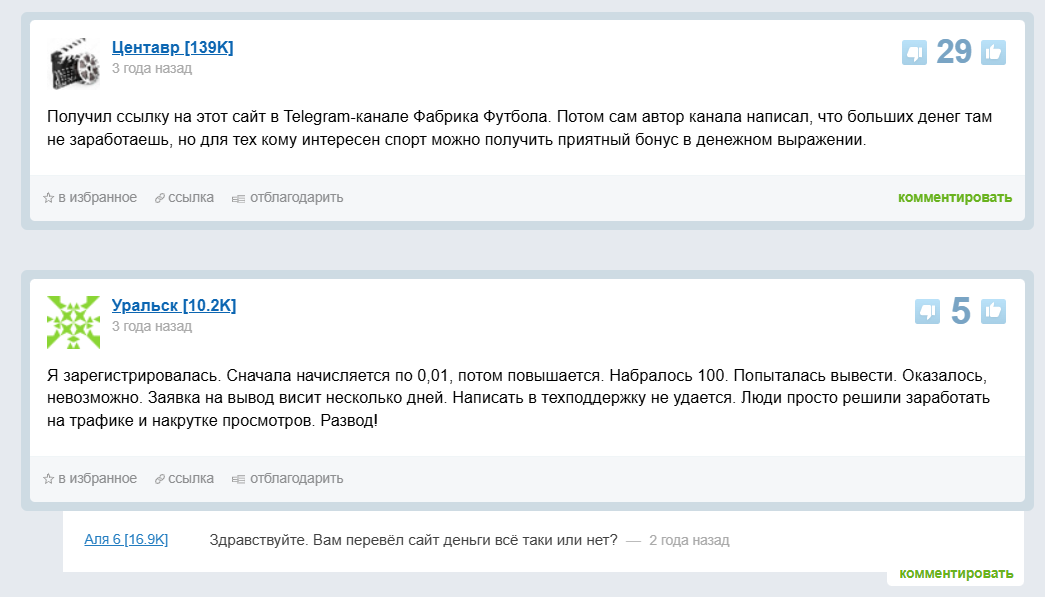Click thumbs-down icon on Центавр's review
This screenshot has height=597, width=1045.
pos(914,52)
